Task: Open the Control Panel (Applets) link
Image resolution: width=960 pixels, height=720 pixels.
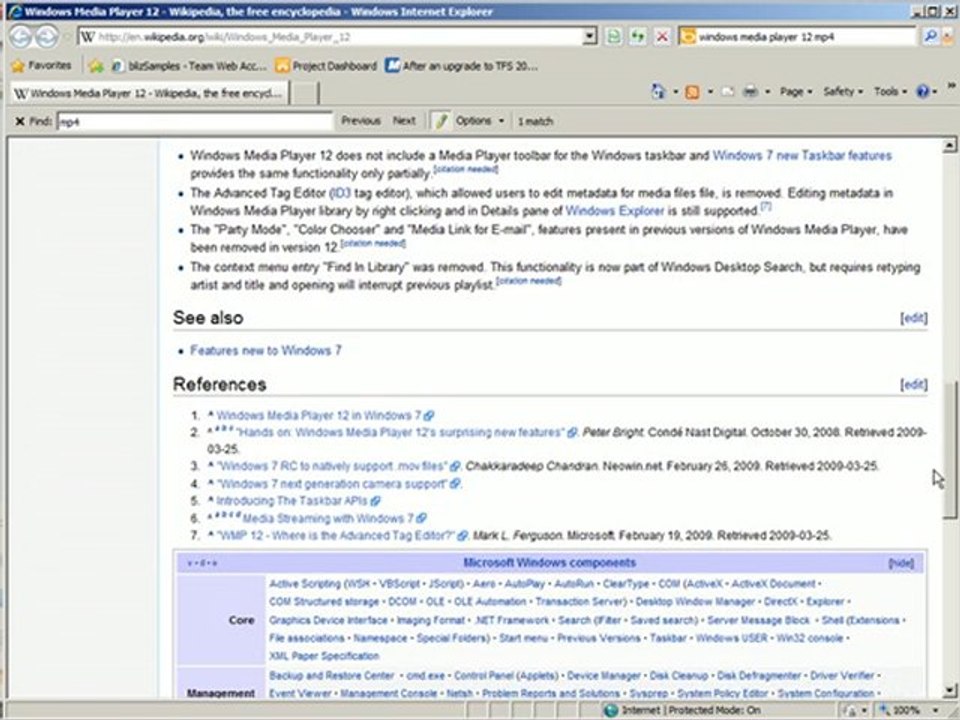Action: pos(506,675)
